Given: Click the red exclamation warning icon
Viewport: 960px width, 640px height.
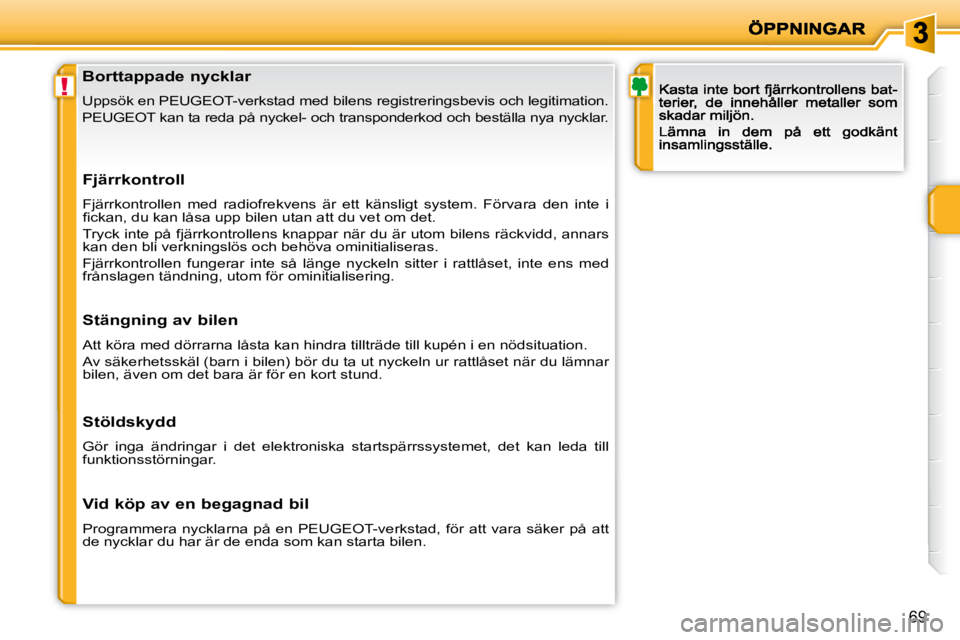Looking at the screenshot, I should pyautogui.click(x=64, y=86).
